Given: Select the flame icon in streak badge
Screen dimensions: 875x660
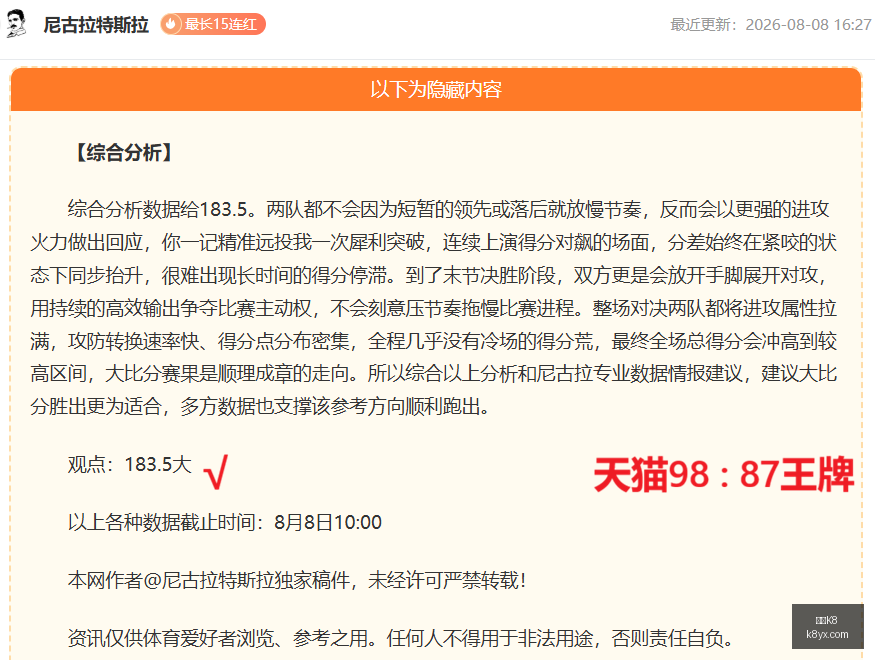Looking at the screenshot, I should click(171, 25).
